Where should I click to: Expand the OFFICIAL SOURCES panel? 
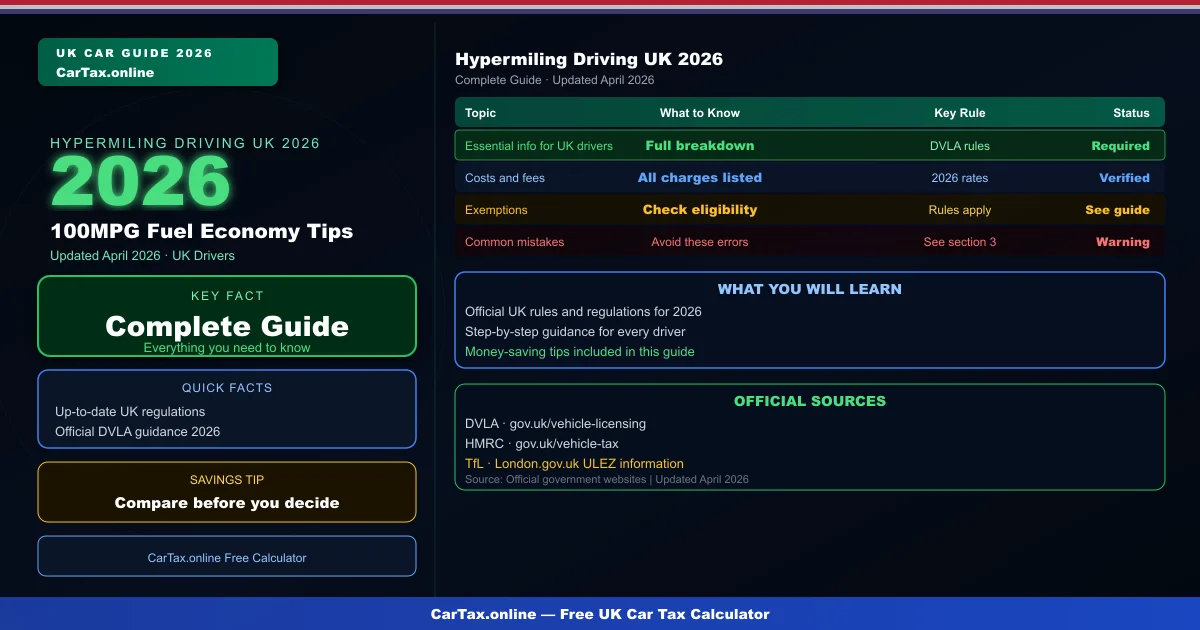[810, 435]
